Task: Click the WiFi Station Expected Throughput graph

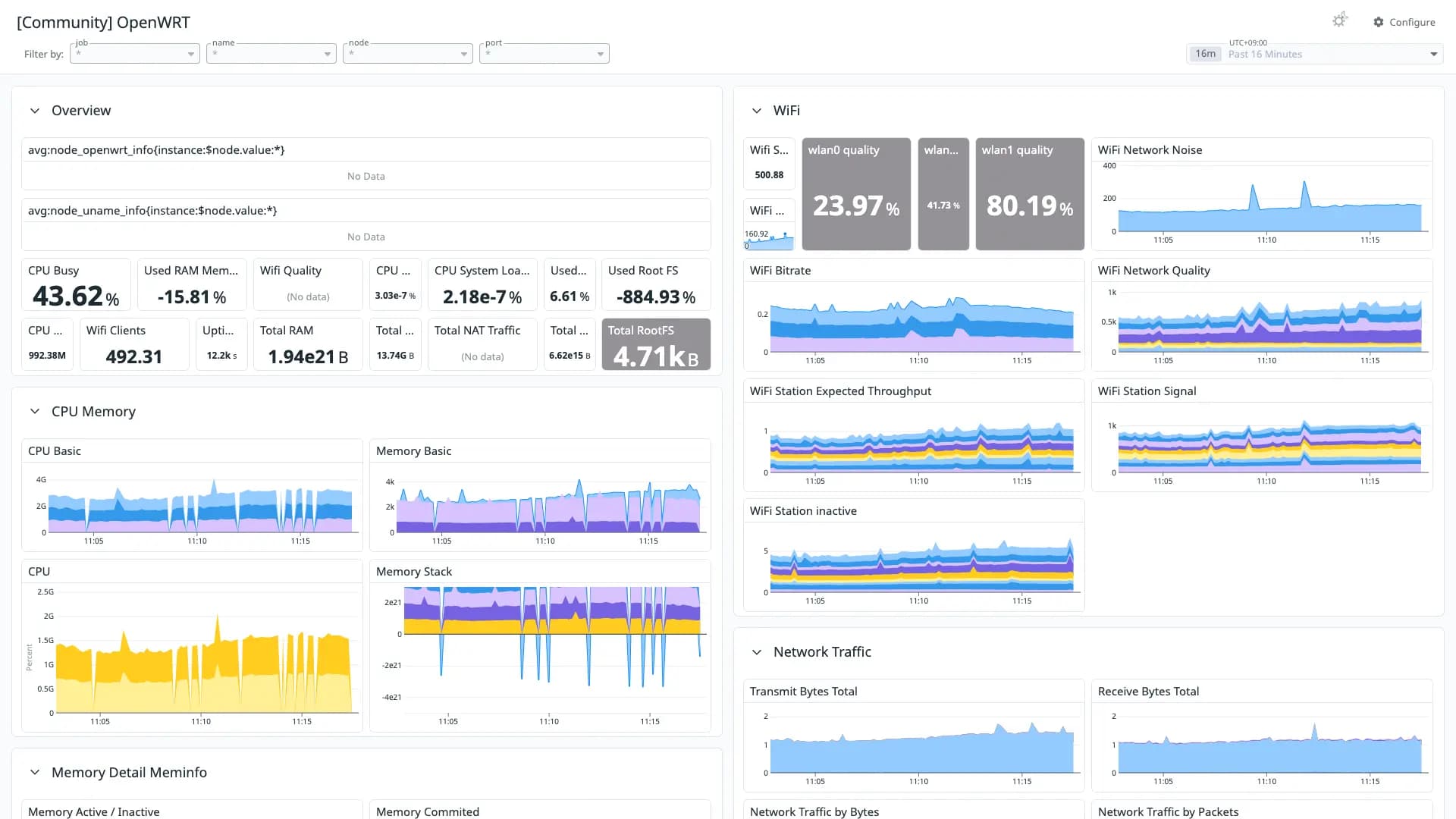Action: (914, 435)
